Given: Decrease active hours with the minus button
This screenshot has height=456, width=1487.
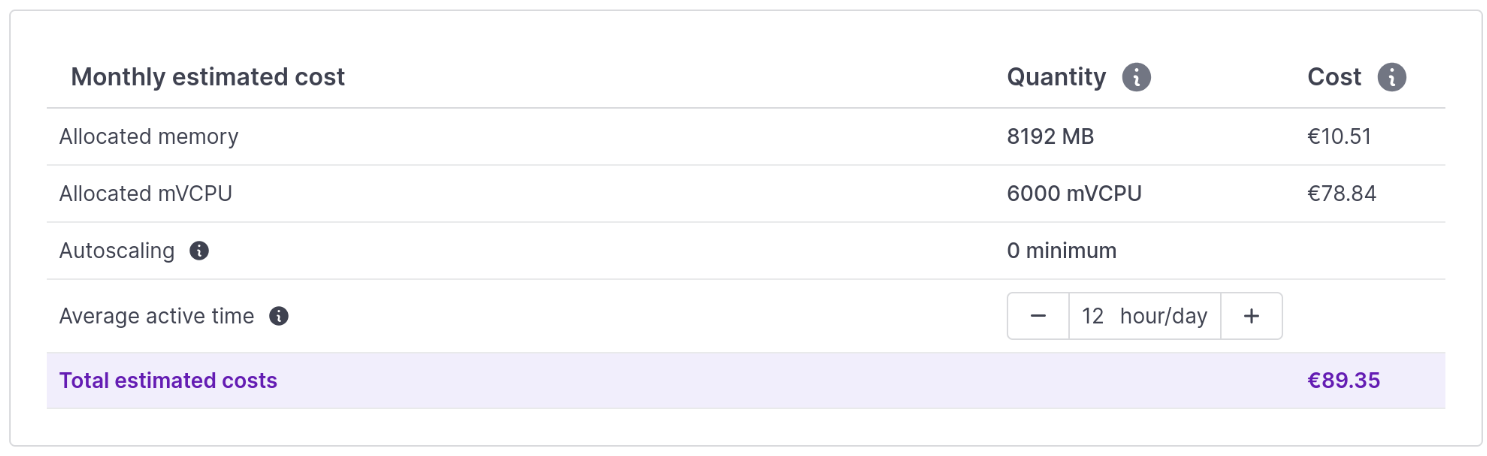Looking at the screenshot, I should tap(1038, 316).
